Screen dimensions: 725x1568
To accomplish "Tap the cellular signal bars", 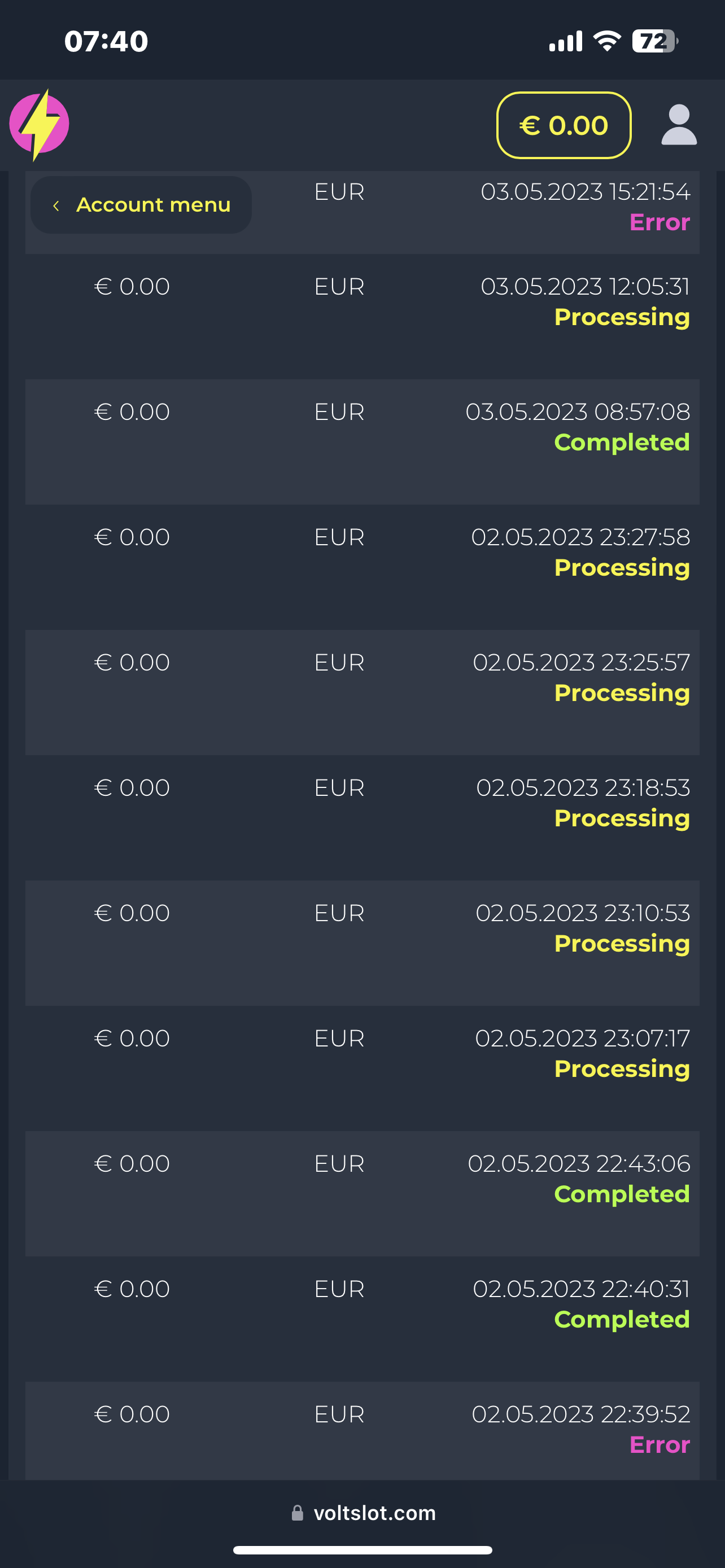I will [566, 41].
